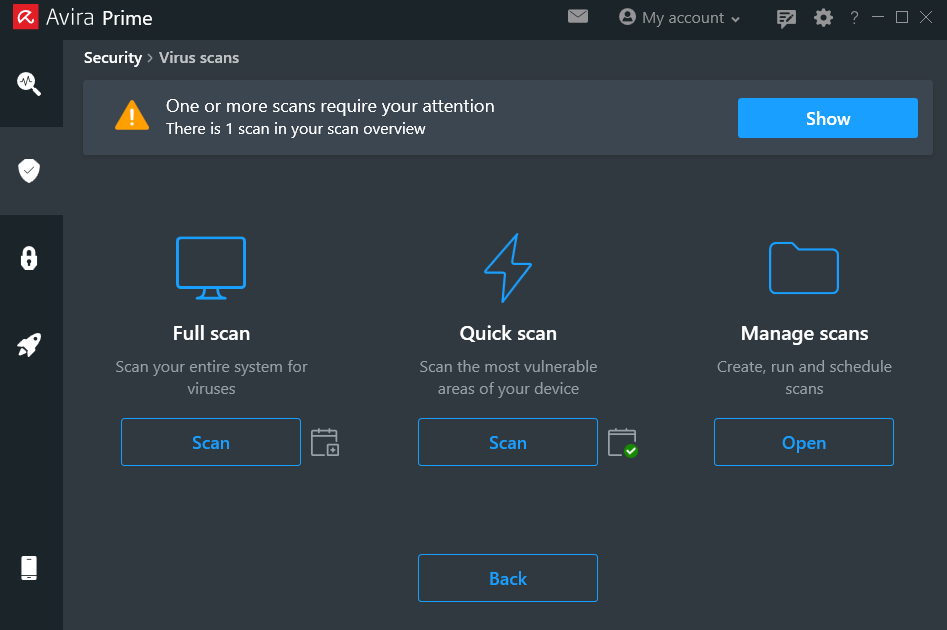Click the Quick scan heading
Viewport: 947px width, 630px height.
pyautogui.click(x=508, y=333)
